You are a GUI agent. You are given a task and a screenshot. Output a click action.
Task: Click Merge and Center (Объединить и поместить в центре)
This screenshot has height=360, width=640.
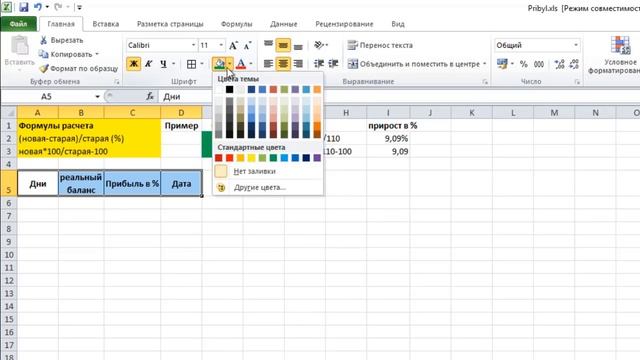pyautogui.click(x=413, y=64)
